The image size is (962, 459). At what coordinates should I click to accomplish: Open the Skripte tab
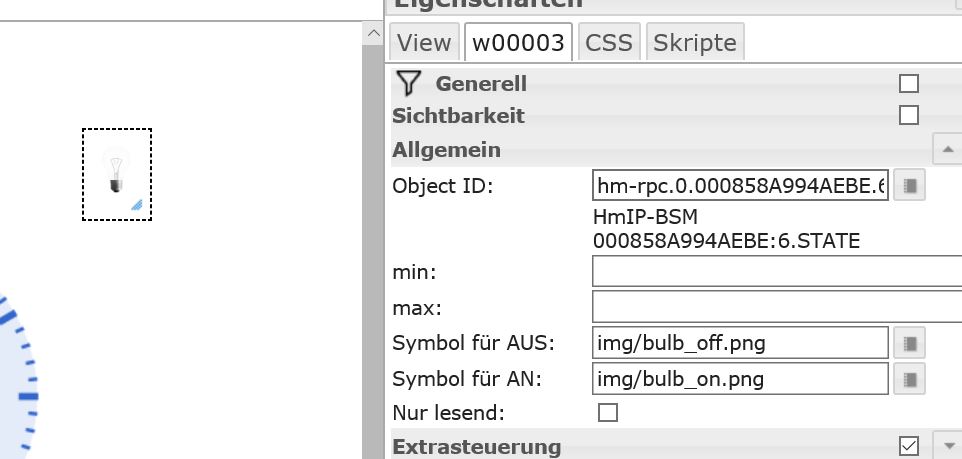click(x=694, y=43)
